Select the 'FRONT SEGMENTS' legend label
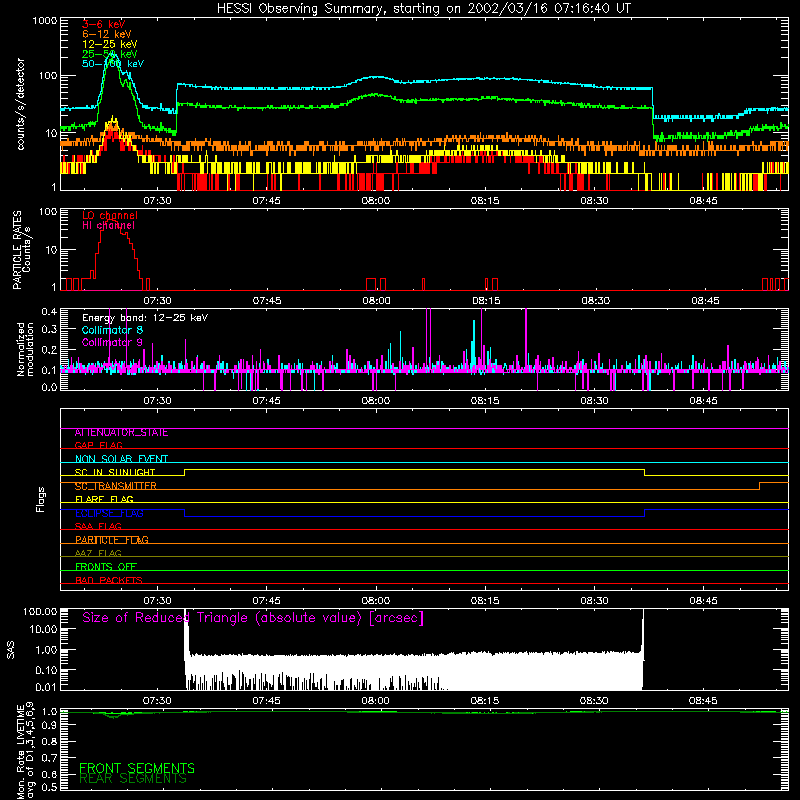This screenshot has width=800, height=800. tap(137, 768)
